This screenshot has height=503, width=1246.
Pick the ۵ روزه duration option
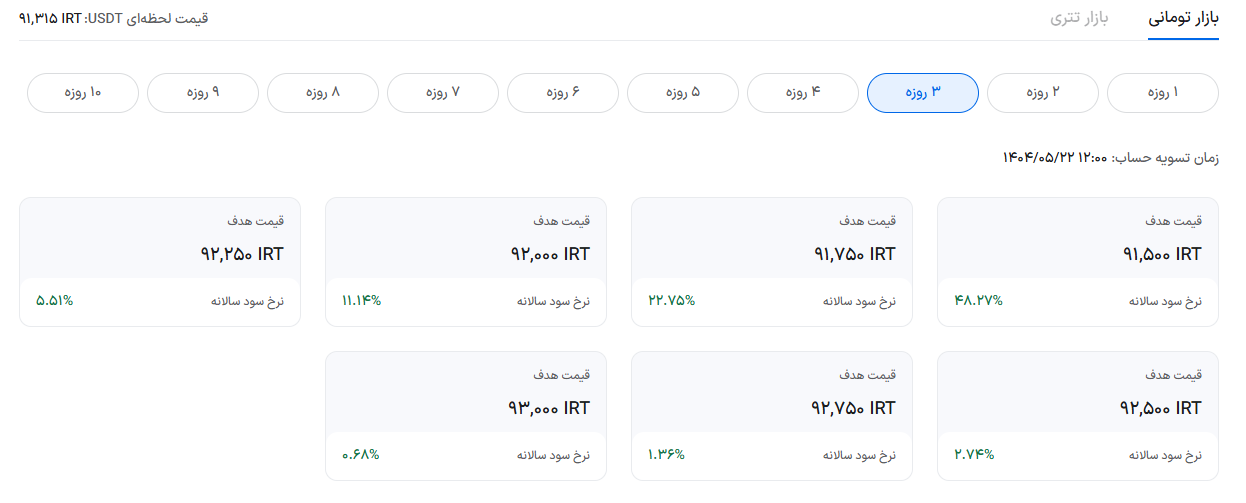point(682,93)
